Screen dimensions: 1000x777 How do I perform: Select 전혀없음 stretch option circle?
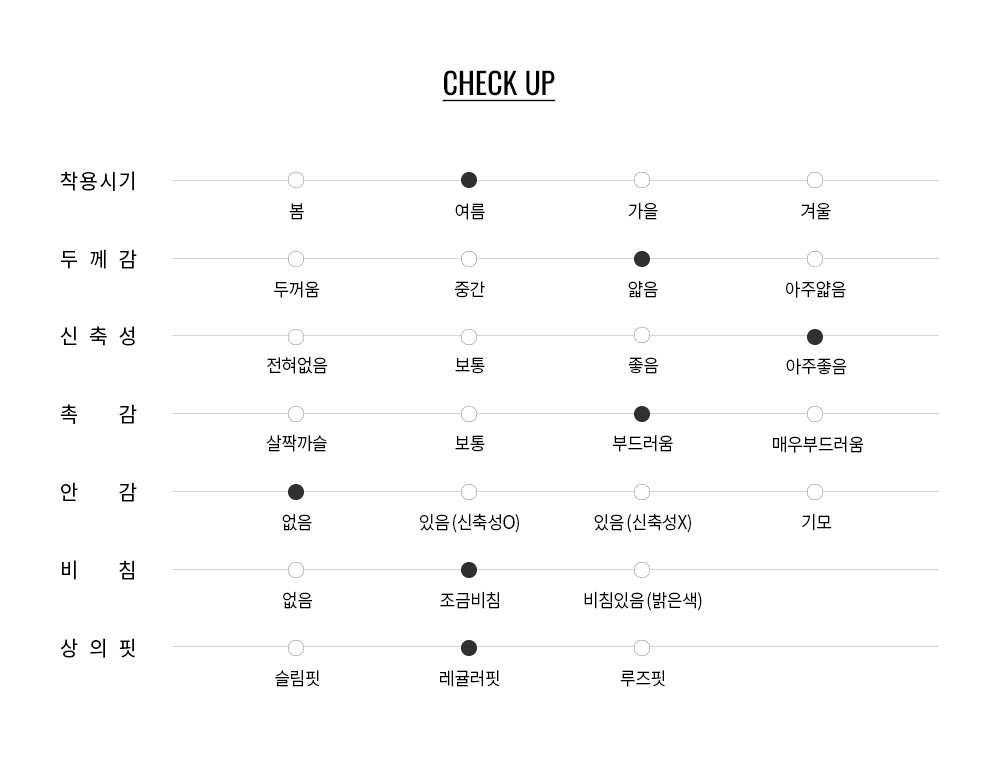pyautogui.click(x=296, y=337)
